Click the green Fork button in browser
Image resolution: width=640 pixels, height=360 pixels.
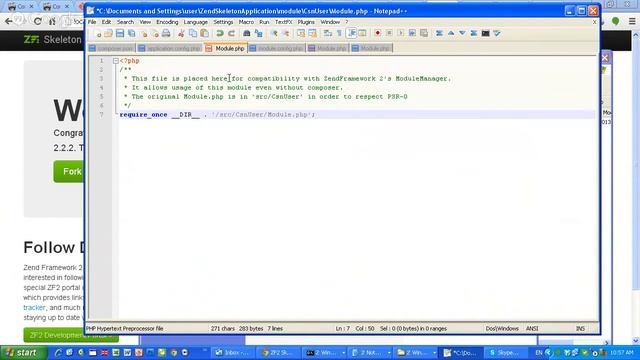[69, 171]
